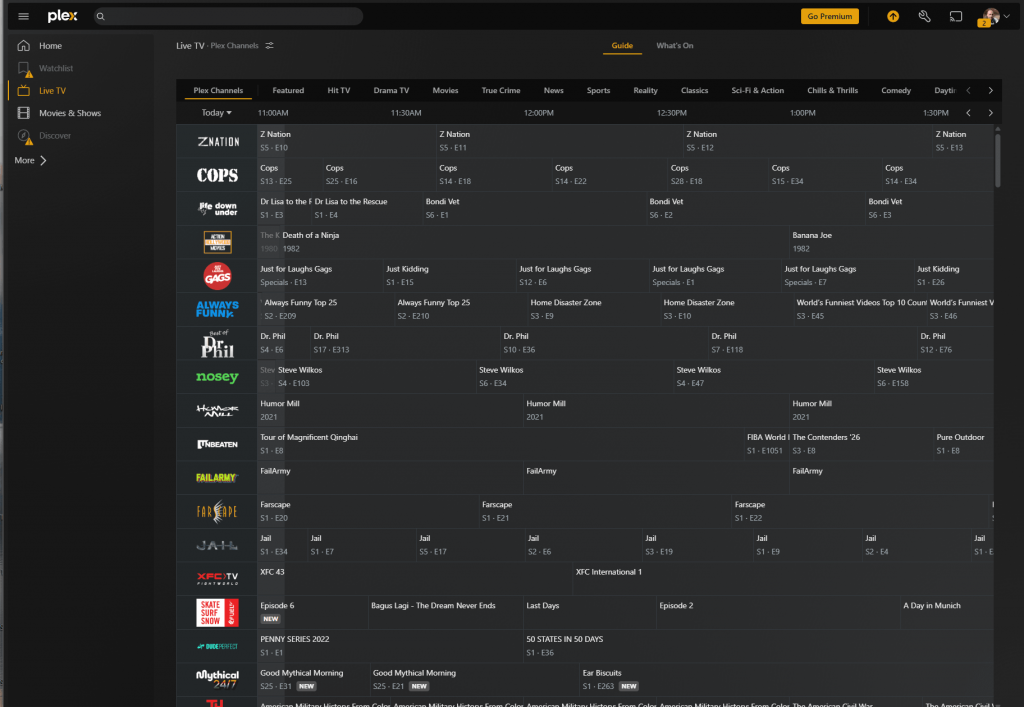Image resolution: width=1024 pixels, height=707 pixels.
Task: Open the Discover sidebar link
Action: click(55, 136)
